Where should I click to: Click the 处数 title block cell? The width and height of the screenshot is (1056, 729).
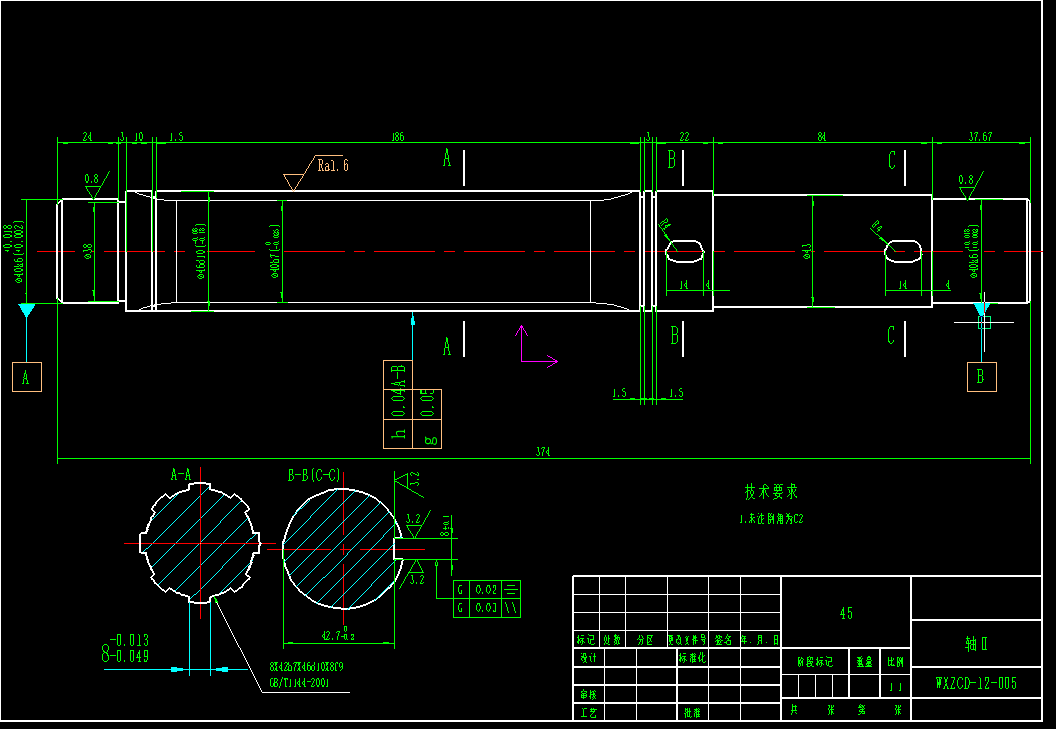tap(612, 639)
